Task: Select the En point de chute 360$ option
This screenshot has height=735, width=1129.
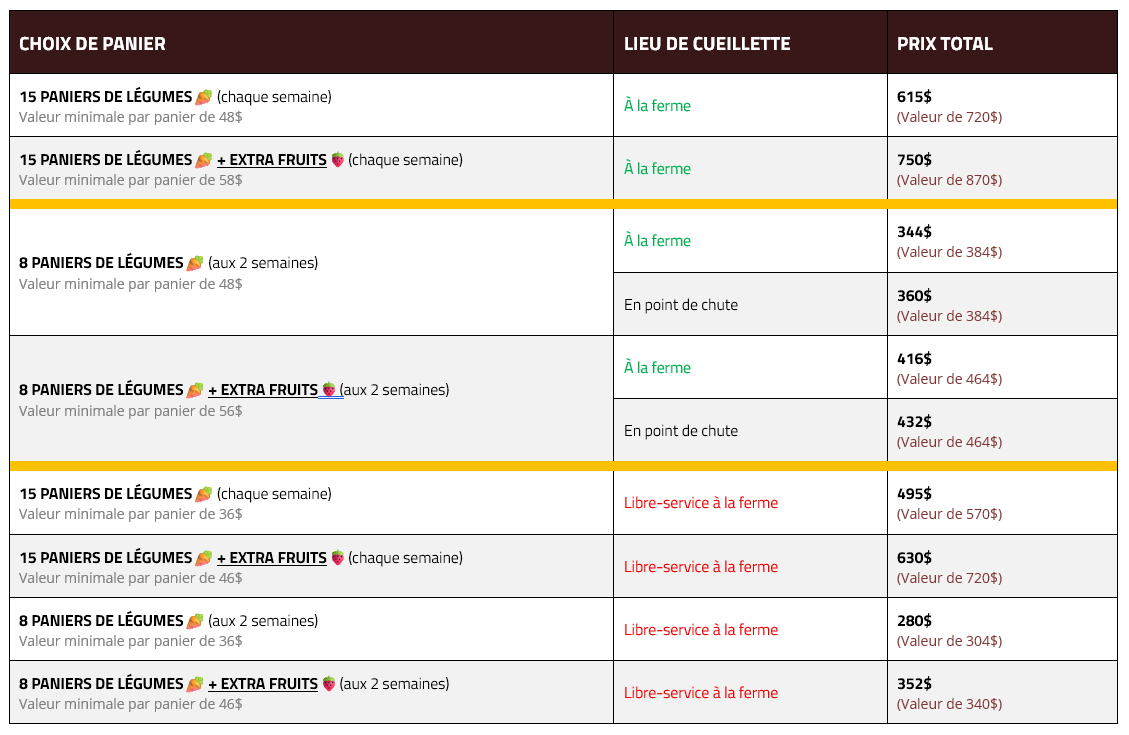Action: point(681,305)
